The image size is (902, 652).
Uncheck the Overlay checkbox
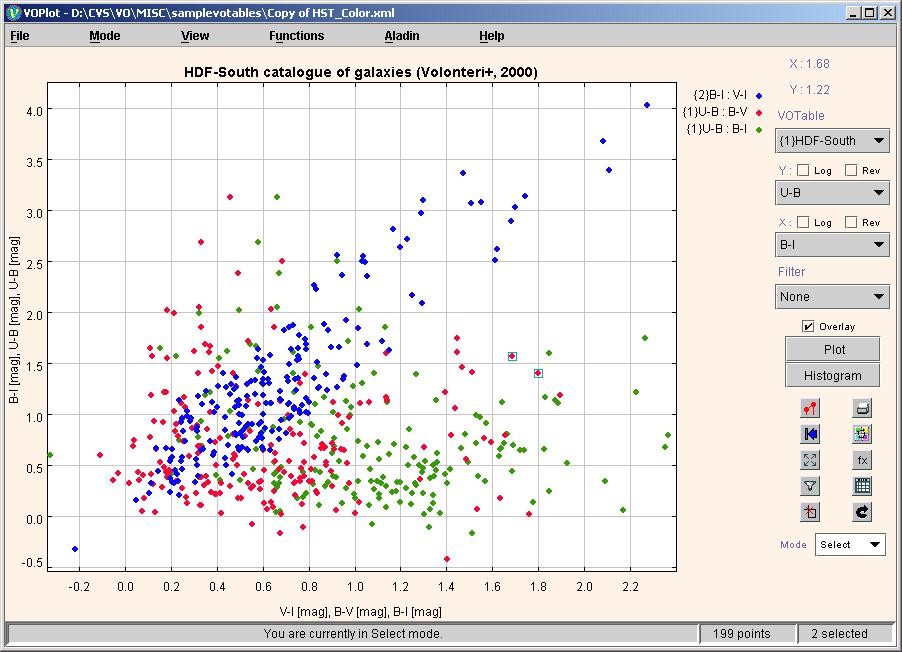pos(808,326)
